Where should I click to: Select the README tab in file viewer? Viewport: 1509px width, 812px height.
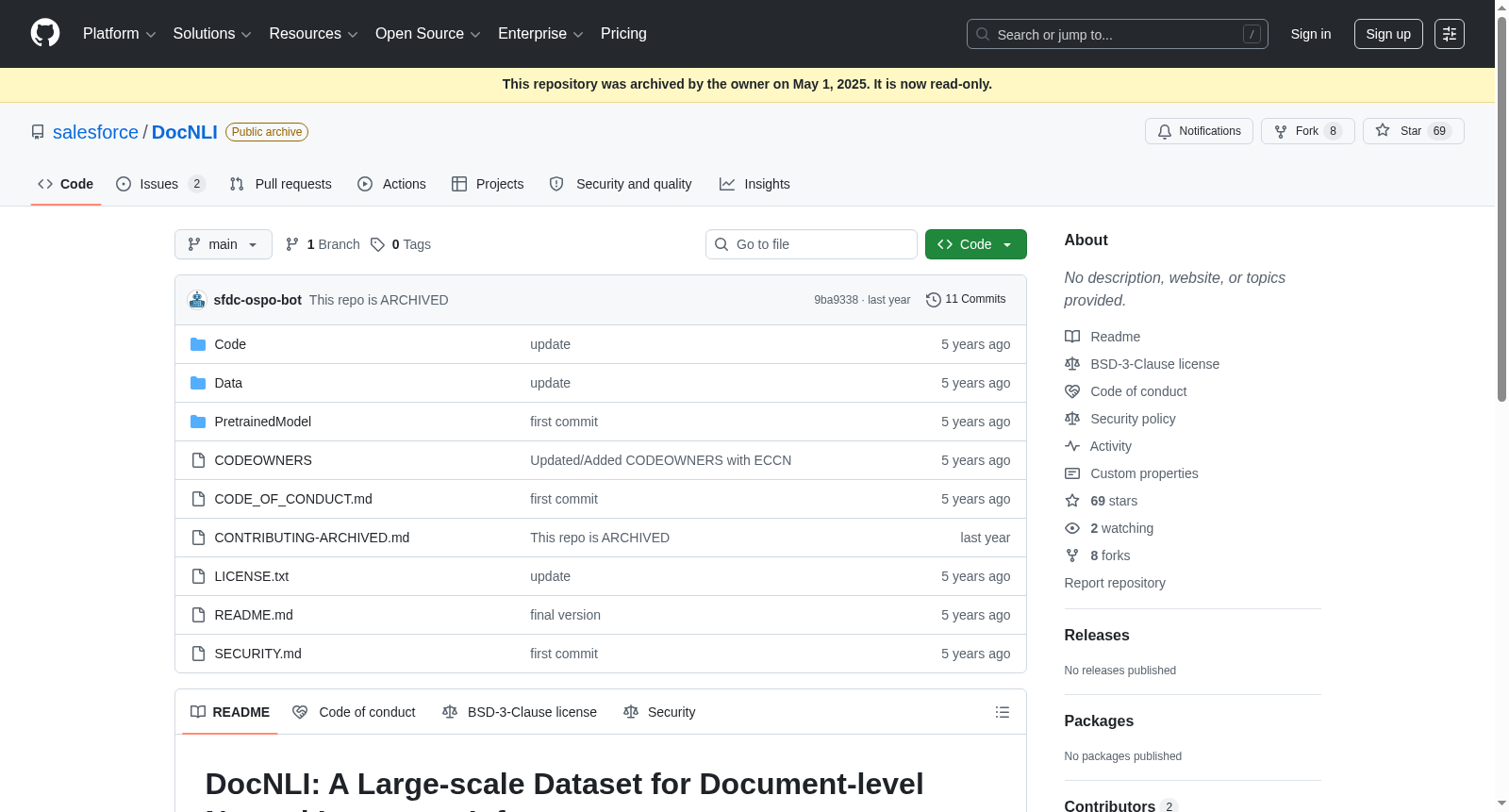click(230, 712)
